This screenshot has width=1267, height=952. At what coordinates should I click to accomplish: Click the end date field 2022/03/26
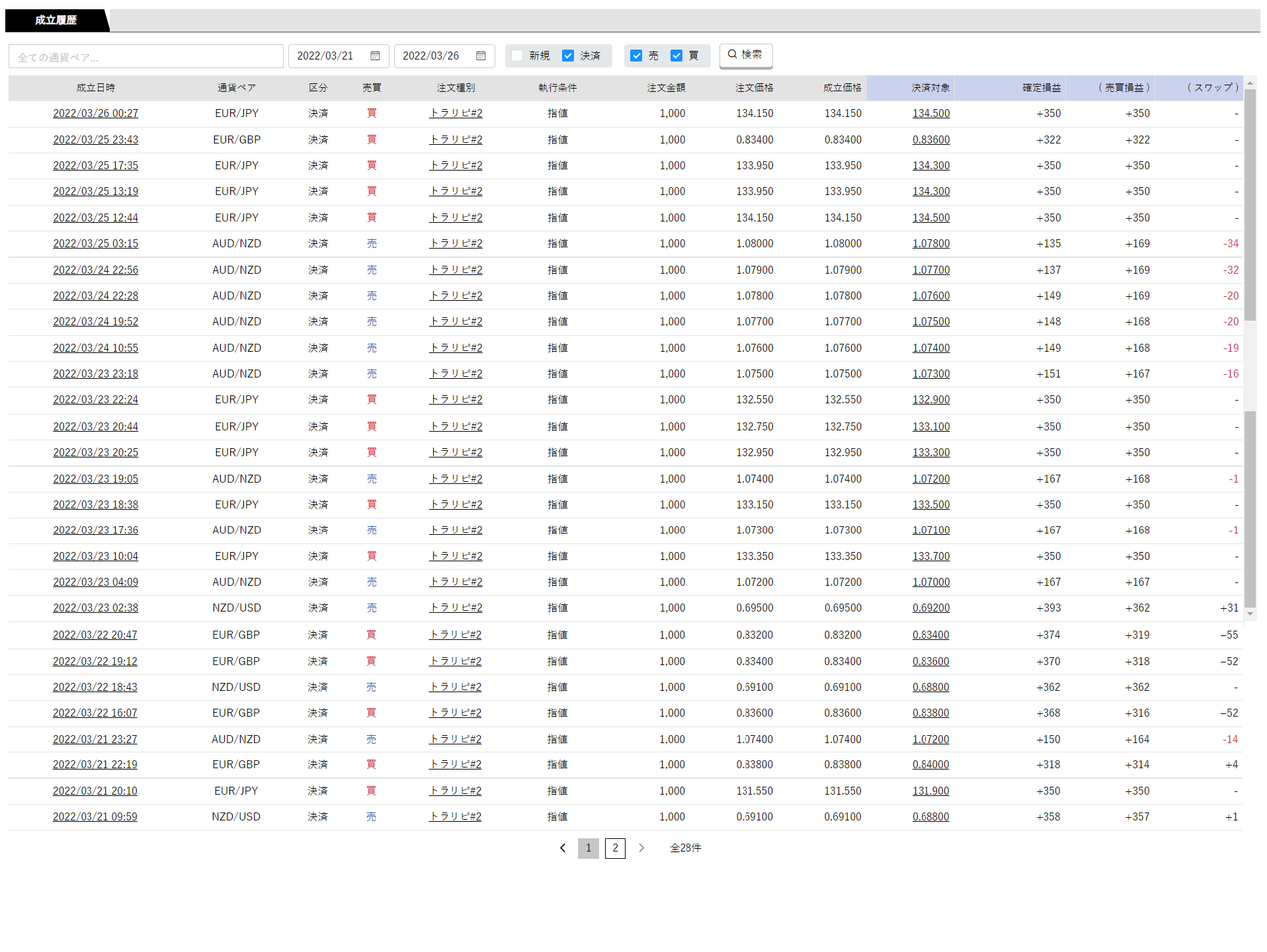[x=444, y=56]
